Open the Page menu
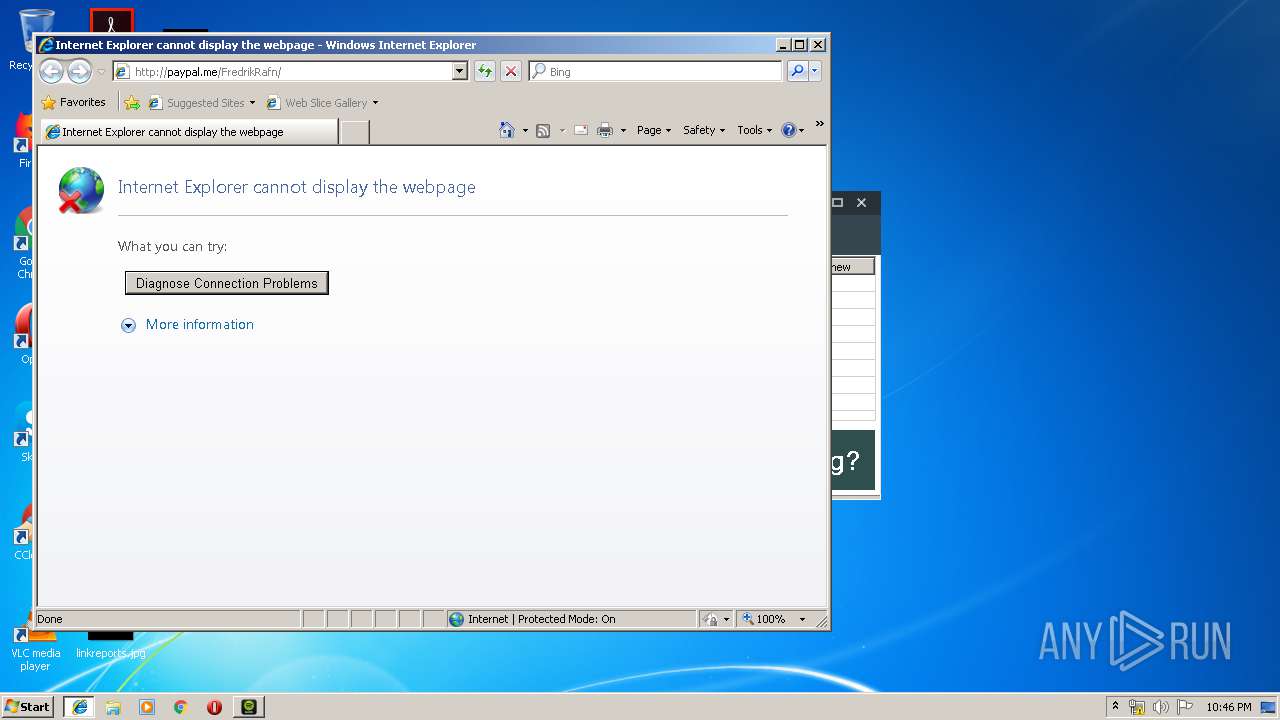Viewport: 1280px width, 720px height. (654, 130)
